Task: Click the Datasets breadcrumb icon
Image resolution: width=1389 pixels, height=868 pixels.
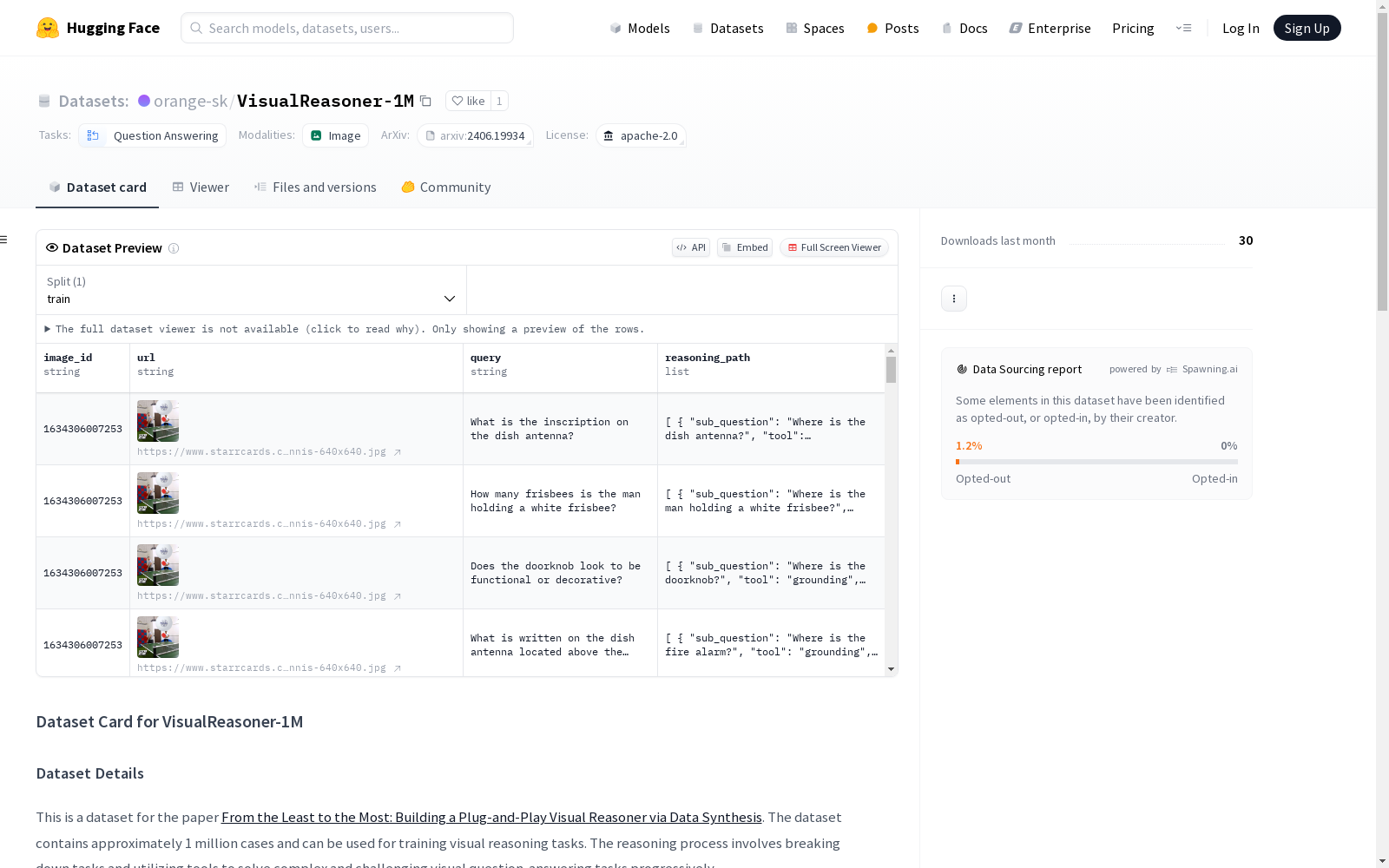Action: pos(44,101)
